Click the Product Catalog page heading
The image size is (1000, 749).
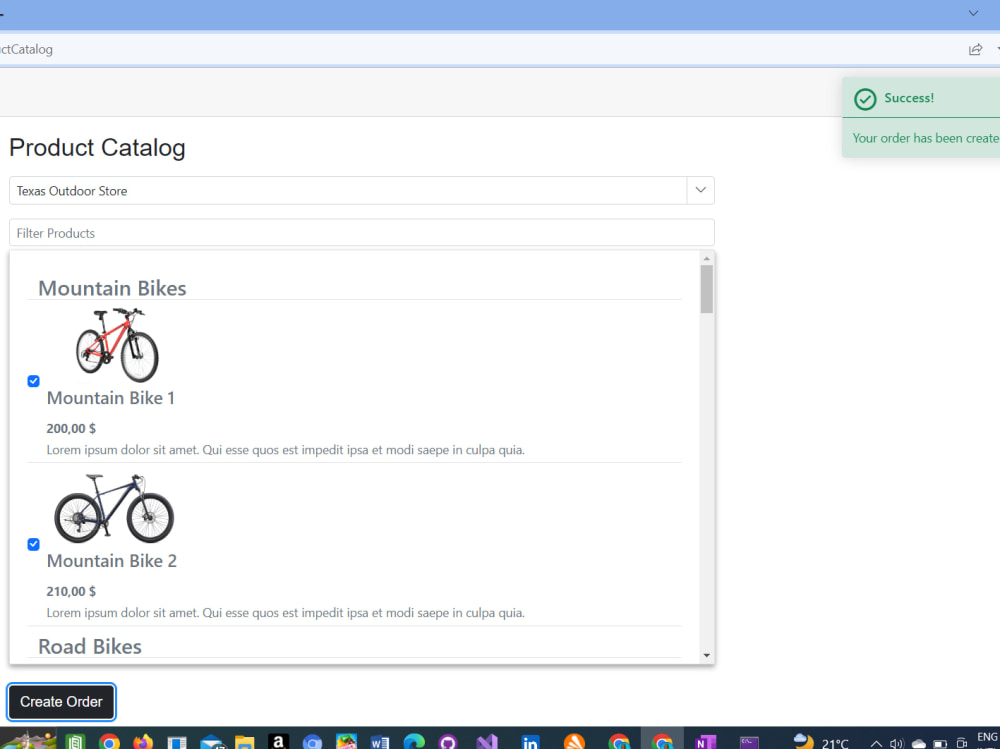coord(97,148)
